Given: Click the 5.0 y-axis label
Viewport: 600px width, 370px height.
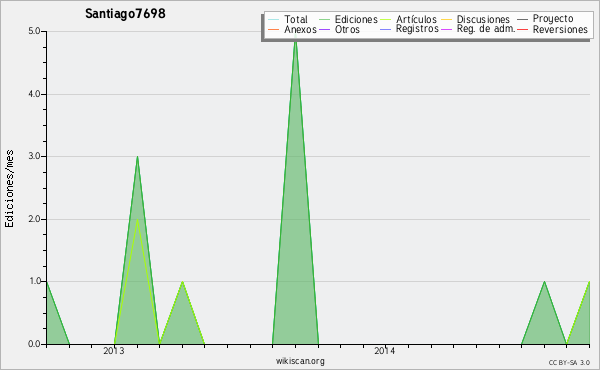Looking at the screenshot, I should point(34,31).
